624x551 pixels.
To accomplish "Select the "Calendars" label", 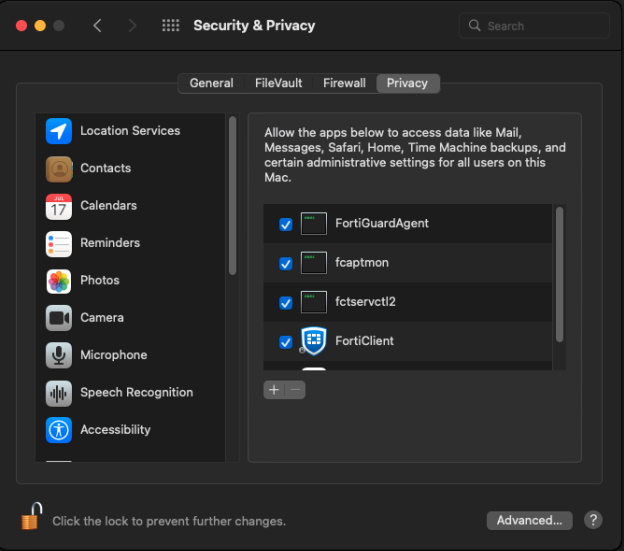I will pyautogui.click(x=109, y=206).
